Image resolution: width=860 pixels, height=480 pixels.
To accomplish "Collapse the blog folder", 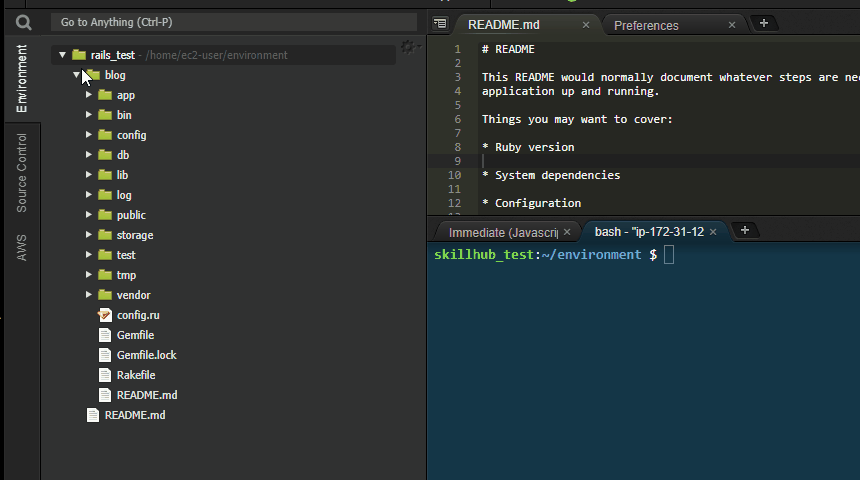I will [x=77, y=75].
